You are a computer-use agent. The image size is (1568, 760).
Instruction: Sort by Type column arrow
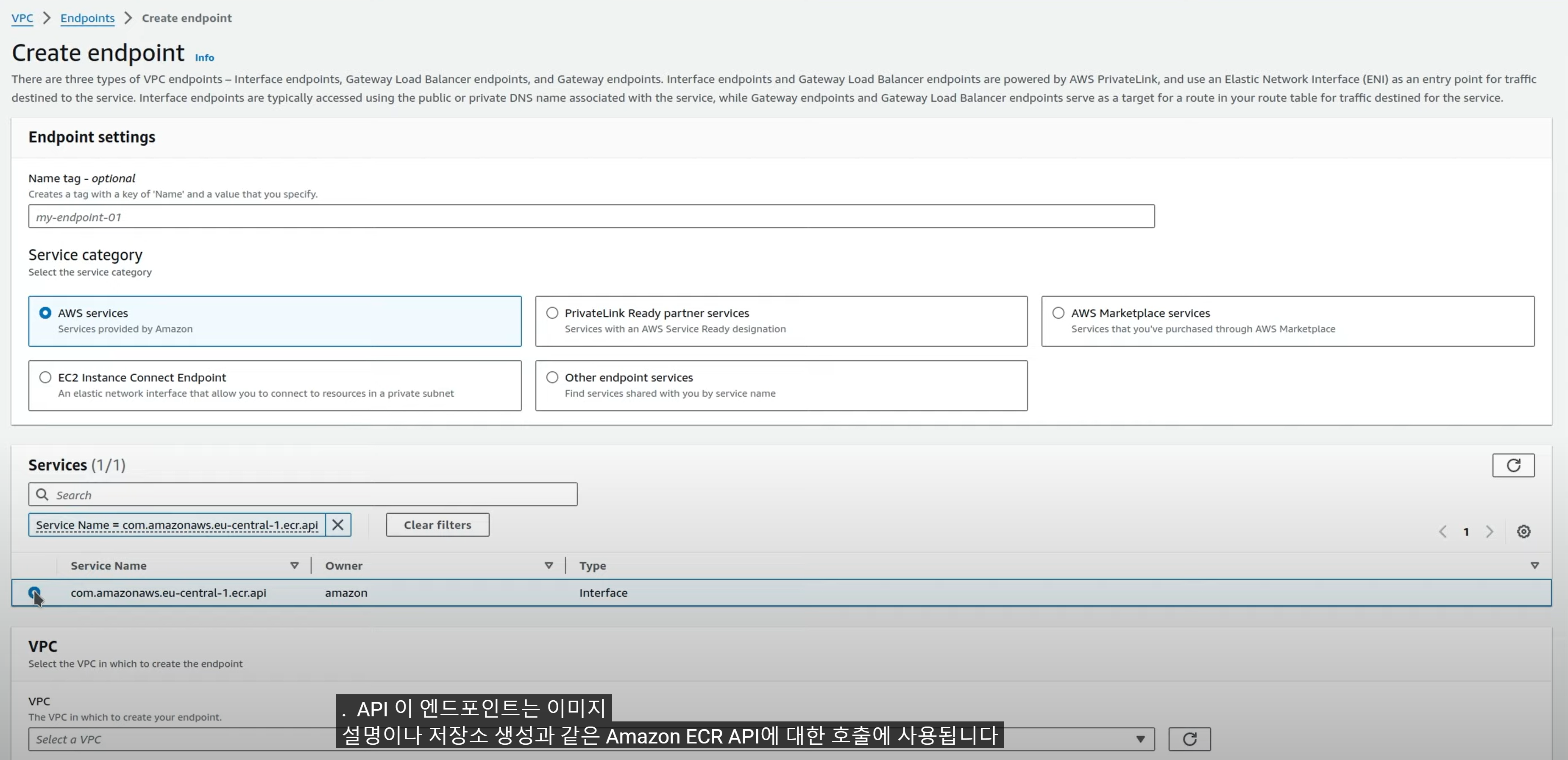coord(1534,565)
